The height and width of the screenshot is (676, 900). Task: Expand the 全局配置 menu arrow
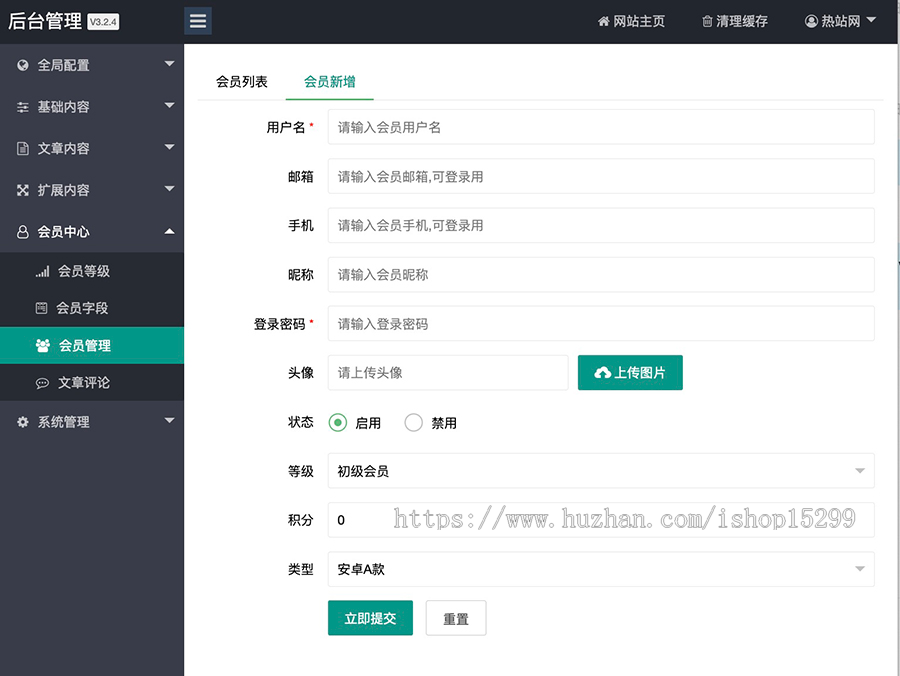(x=169, y=64)
